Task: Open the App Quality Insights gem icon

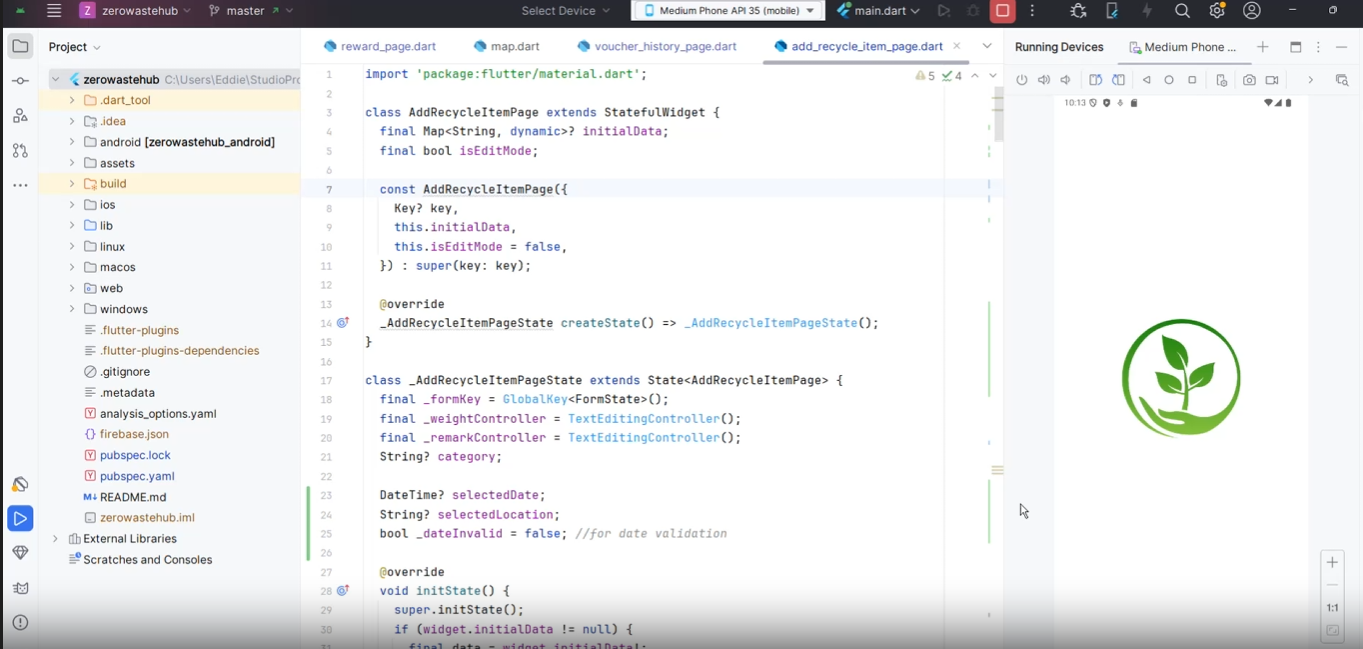Action: coord(20,552)
